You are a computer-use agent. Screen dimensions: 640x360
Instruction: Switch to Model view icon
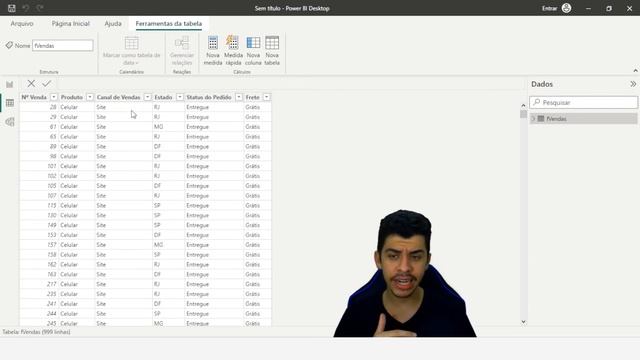coord(10,122)
